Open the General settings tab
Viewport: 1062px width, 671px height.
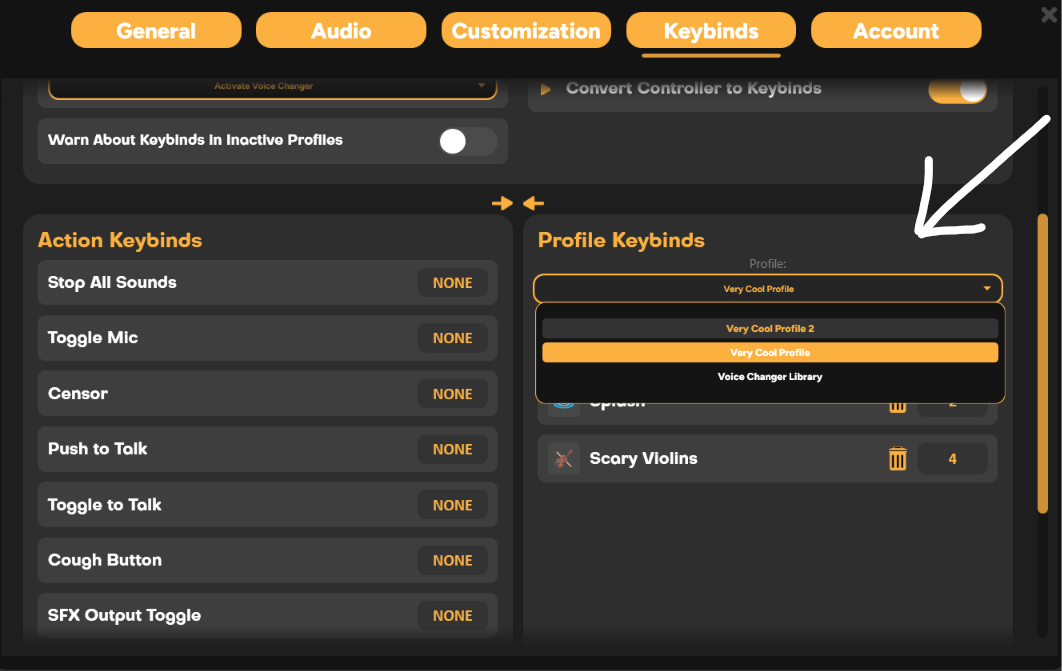pos(156,30)
